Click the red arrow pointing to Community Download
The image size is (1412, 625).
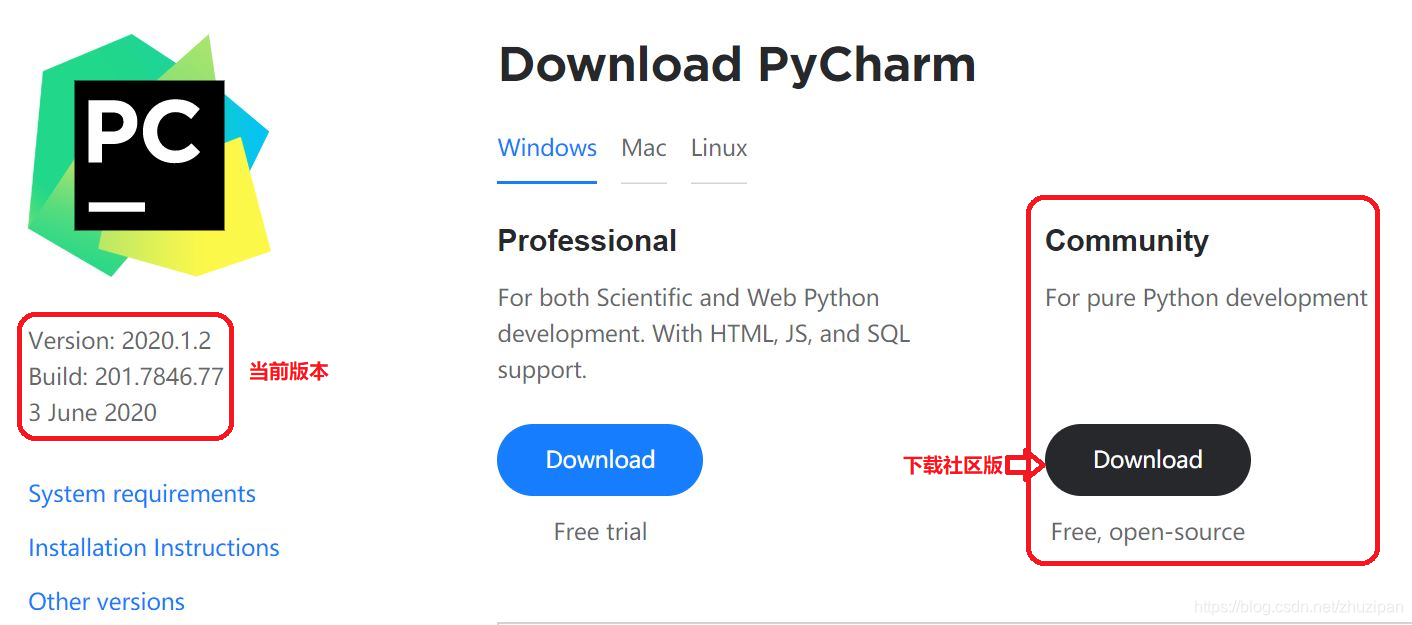pyautogui.click(x=1025, y=465)
